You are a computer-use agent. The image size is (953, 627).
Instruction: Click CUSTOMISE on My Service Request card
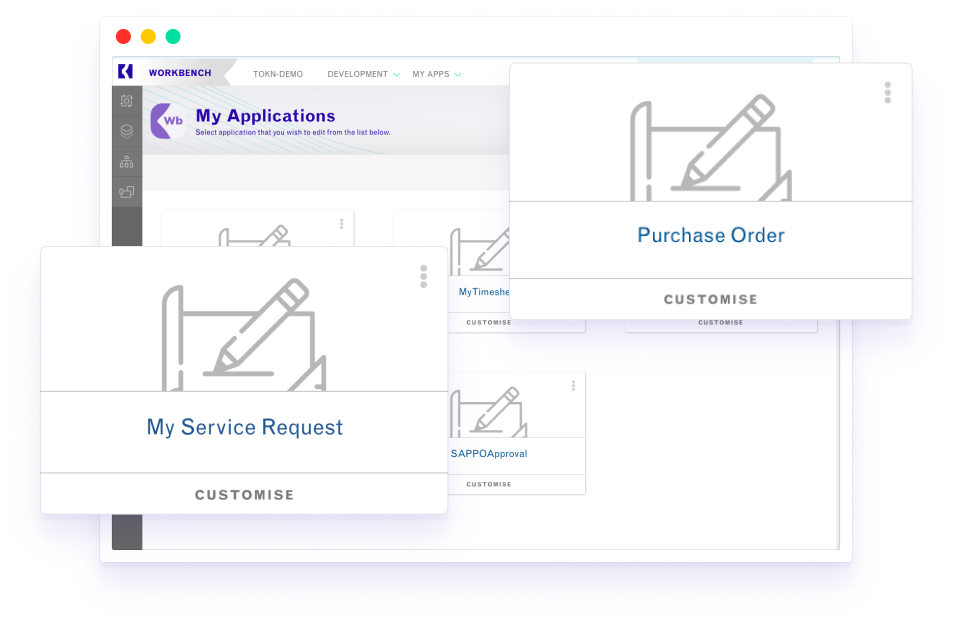pos(244,495)
